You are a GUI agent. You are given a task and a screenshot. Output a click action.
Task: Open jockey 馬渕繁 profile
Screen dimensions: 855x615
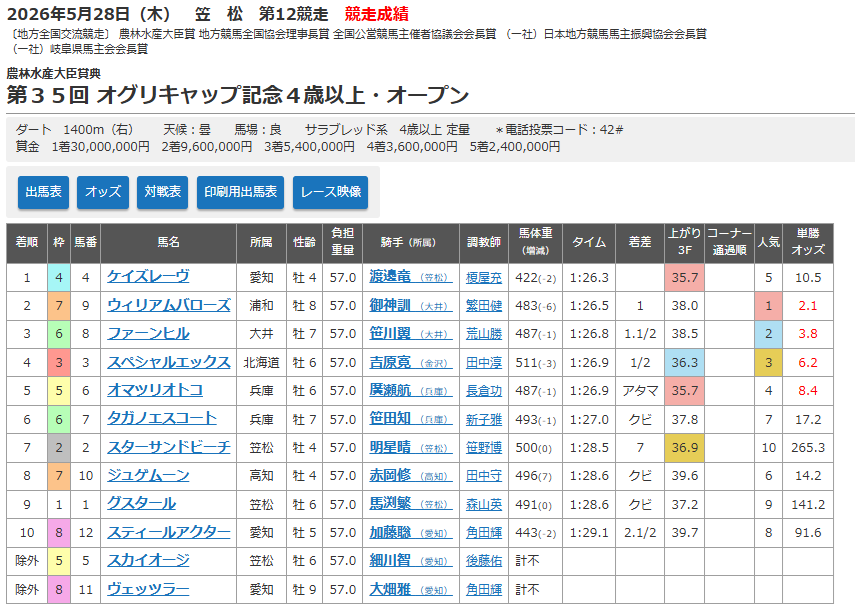tap(411, 504)
